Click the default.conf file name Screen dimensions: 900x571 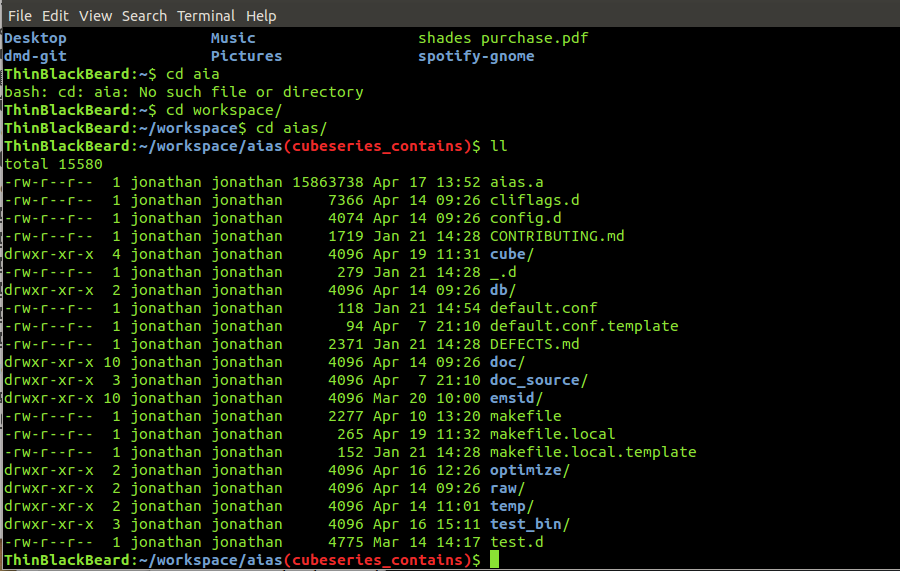tap(544, 308)
